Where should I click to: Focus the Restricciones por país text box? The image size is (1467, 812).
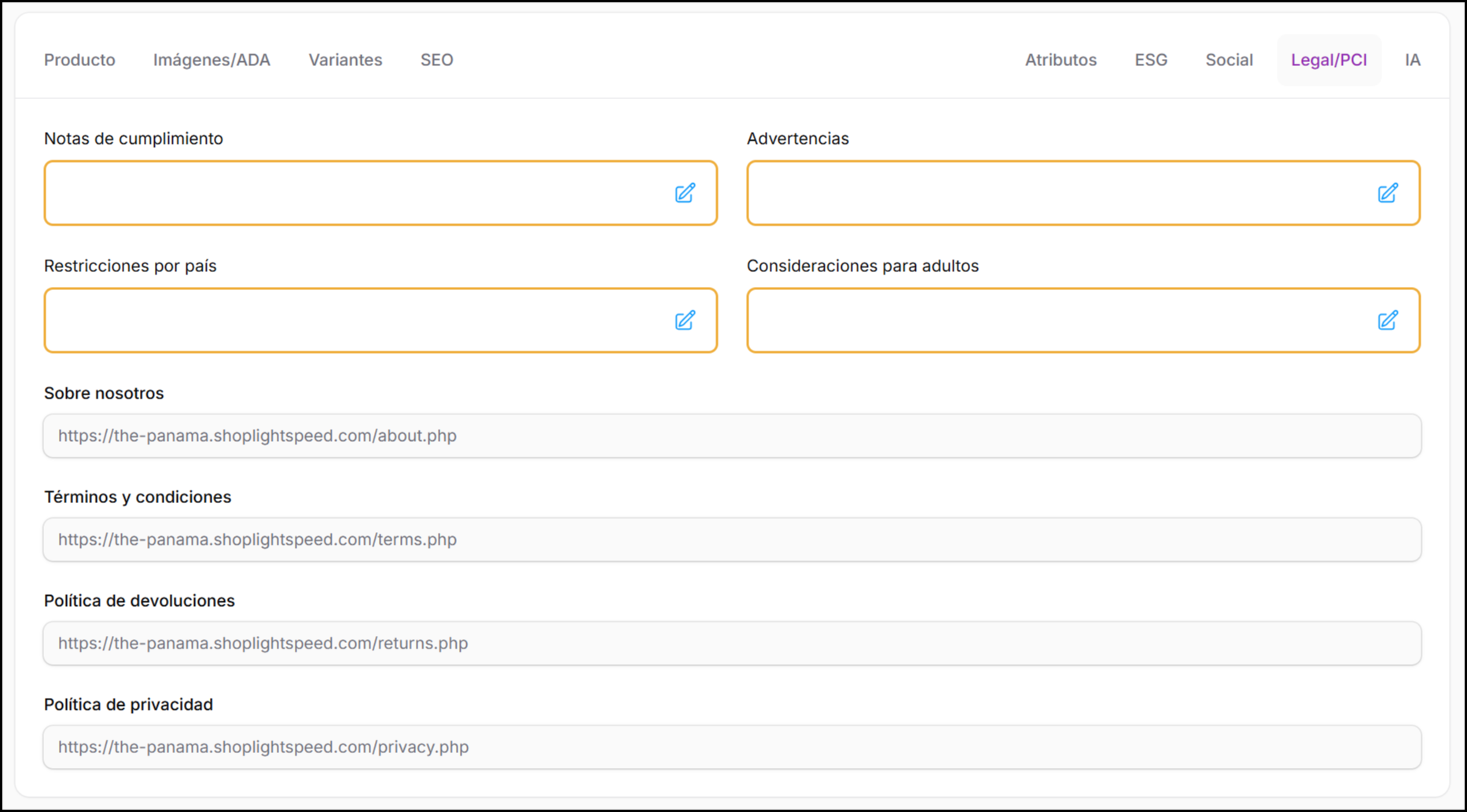(354, 321)
